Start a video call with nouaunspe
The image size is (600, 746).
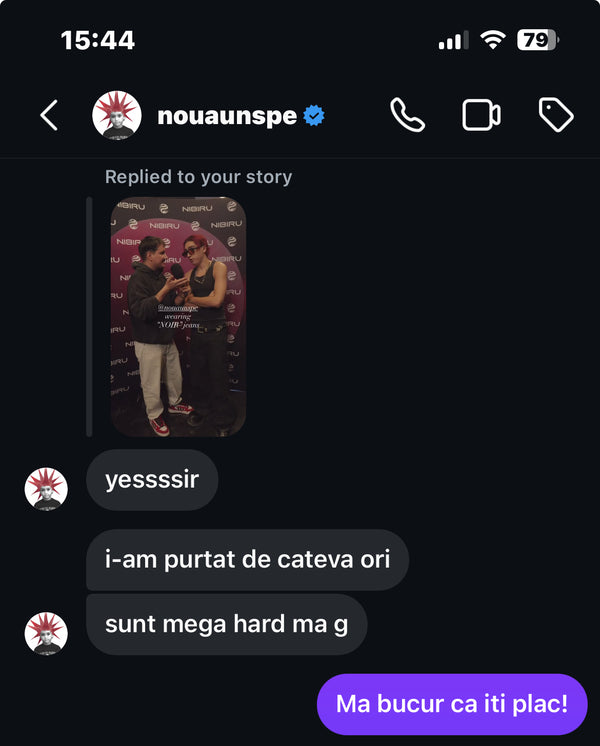(x=481, y=116)
